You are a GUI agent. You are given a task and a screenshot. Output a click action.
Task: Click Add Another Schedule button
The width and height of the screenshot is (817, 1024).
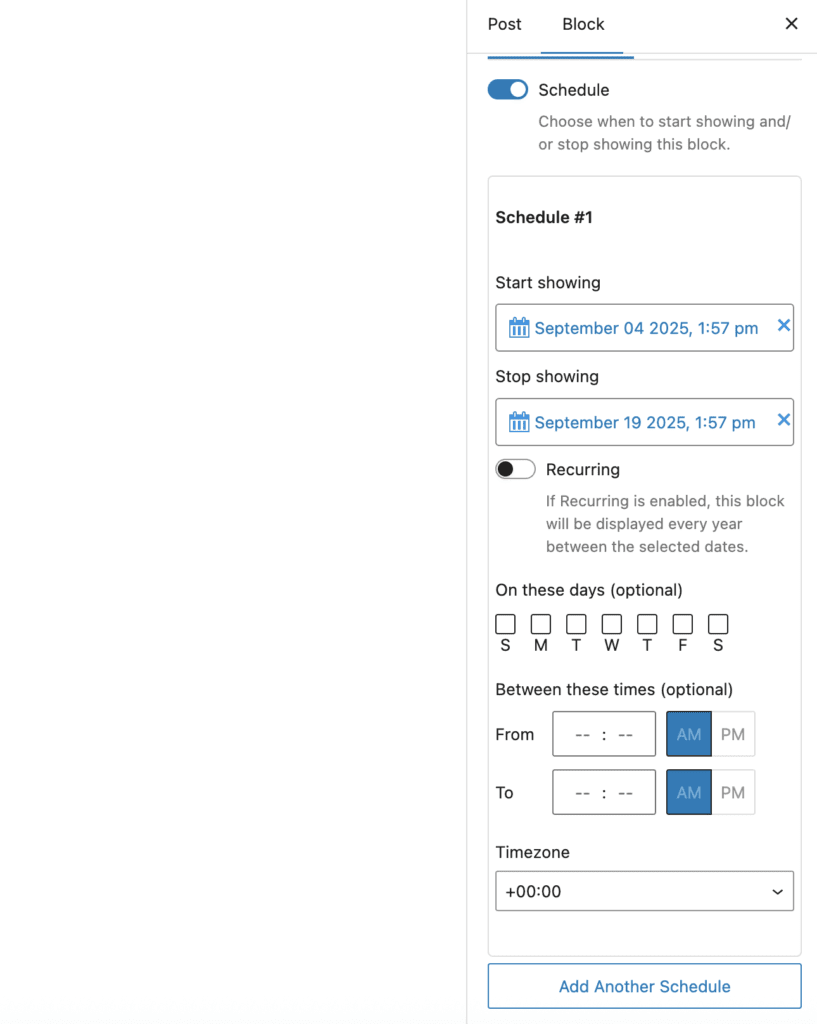pos(644,986)
